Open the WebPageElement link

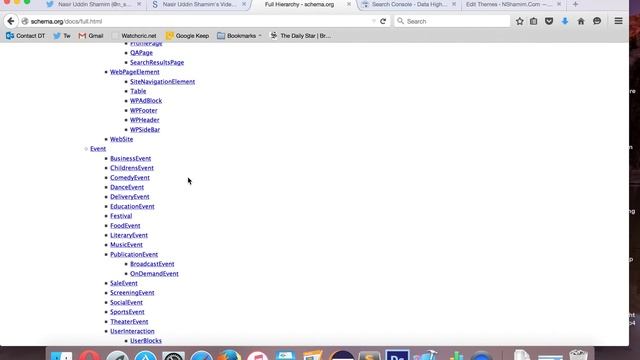coord(135,72)
